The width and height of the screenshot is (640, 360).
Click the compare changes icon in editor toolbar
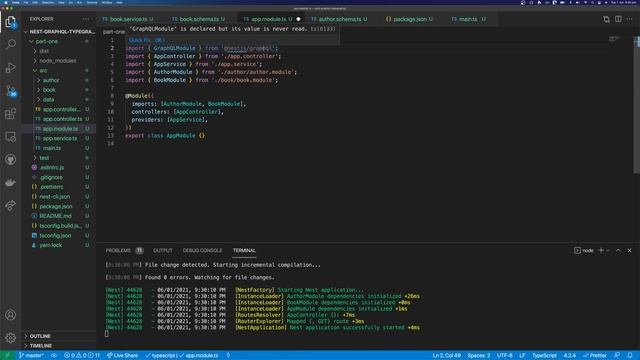pyautogui.click(x=607, y=19)
